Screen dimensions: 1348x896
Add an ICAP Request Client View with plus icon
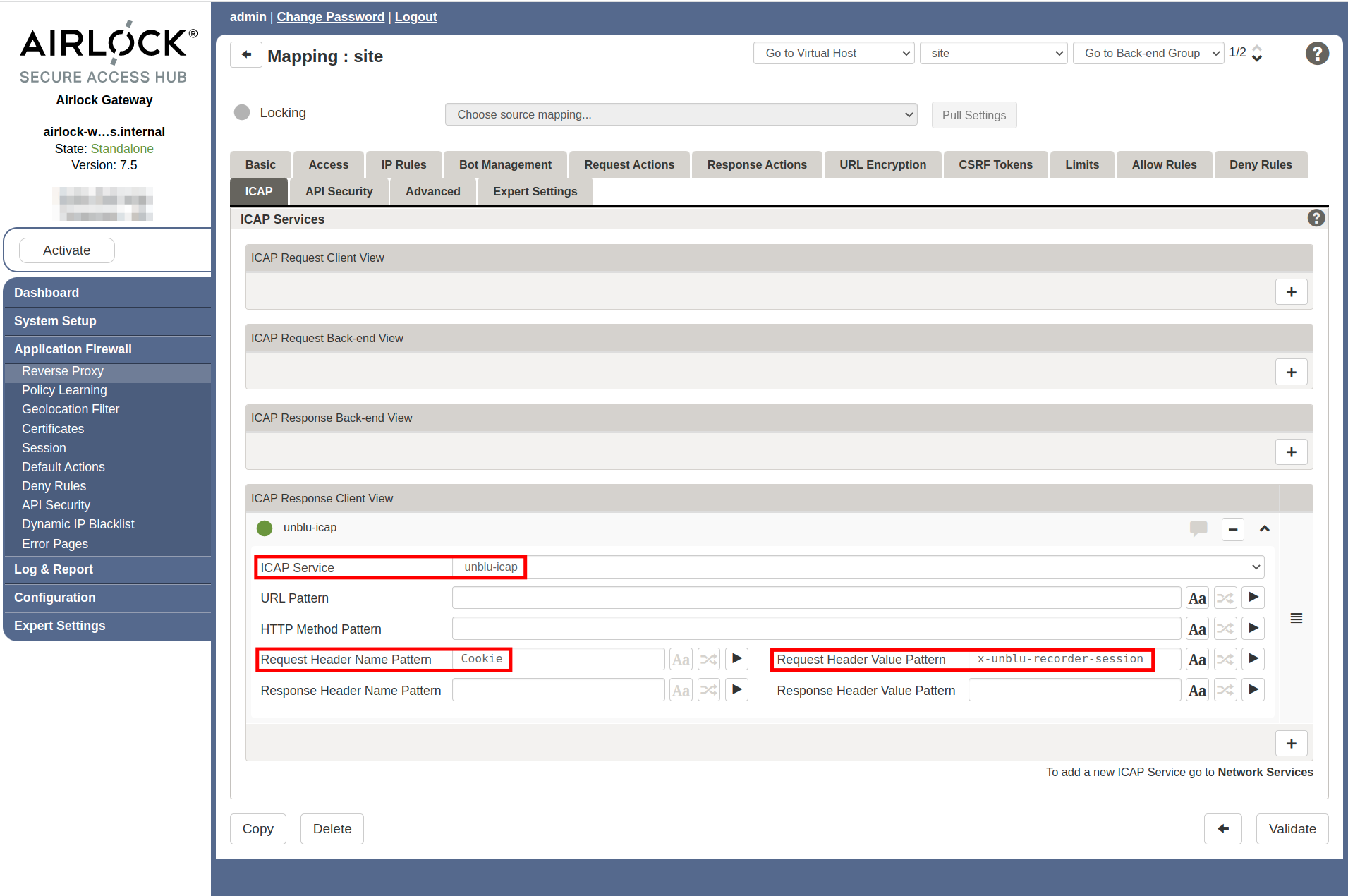pos(1291,291)
